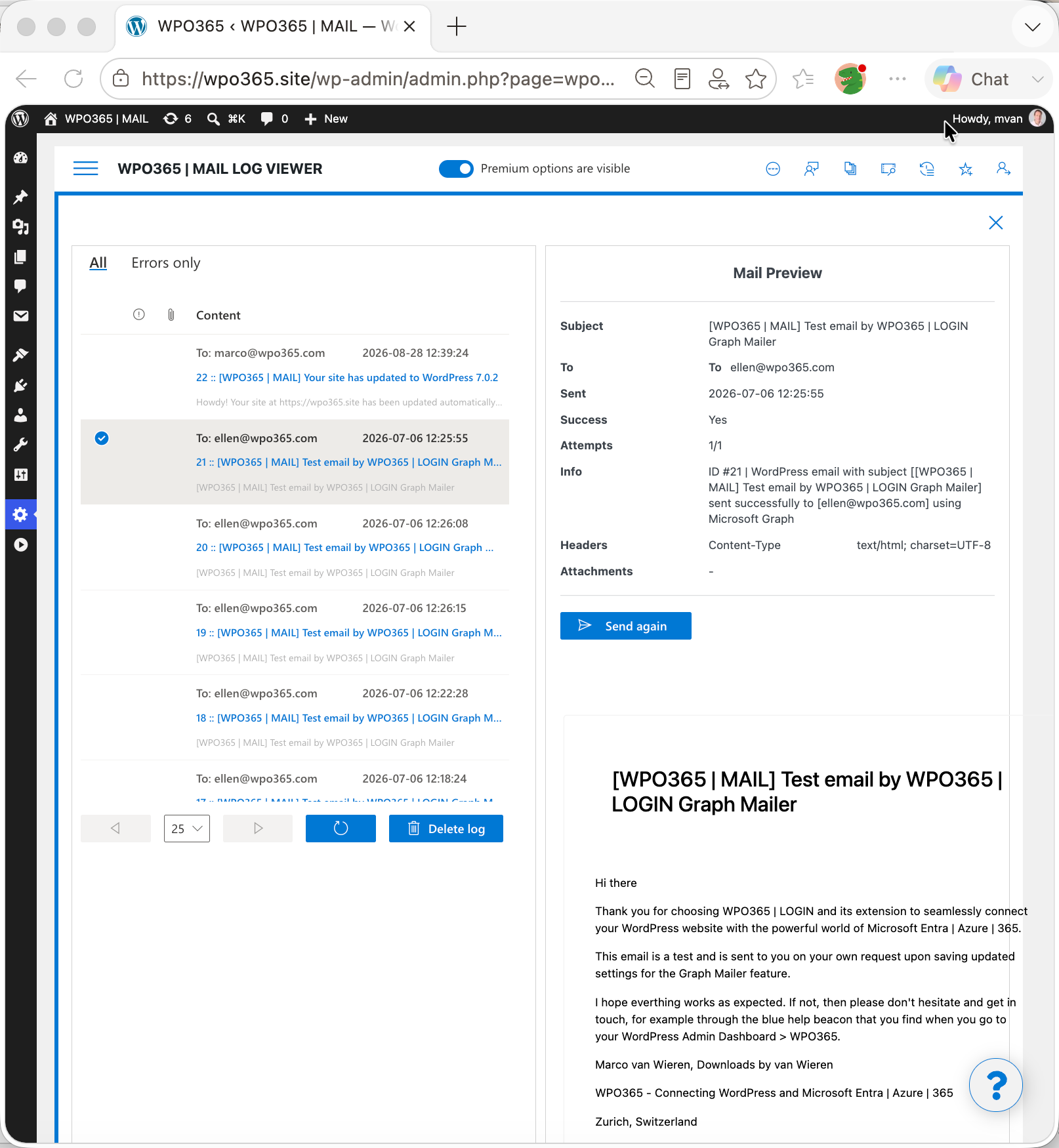Click Send again button
Image resolution: width=1059 pixels, height=1148 pixels.
[x=626, y=626]
